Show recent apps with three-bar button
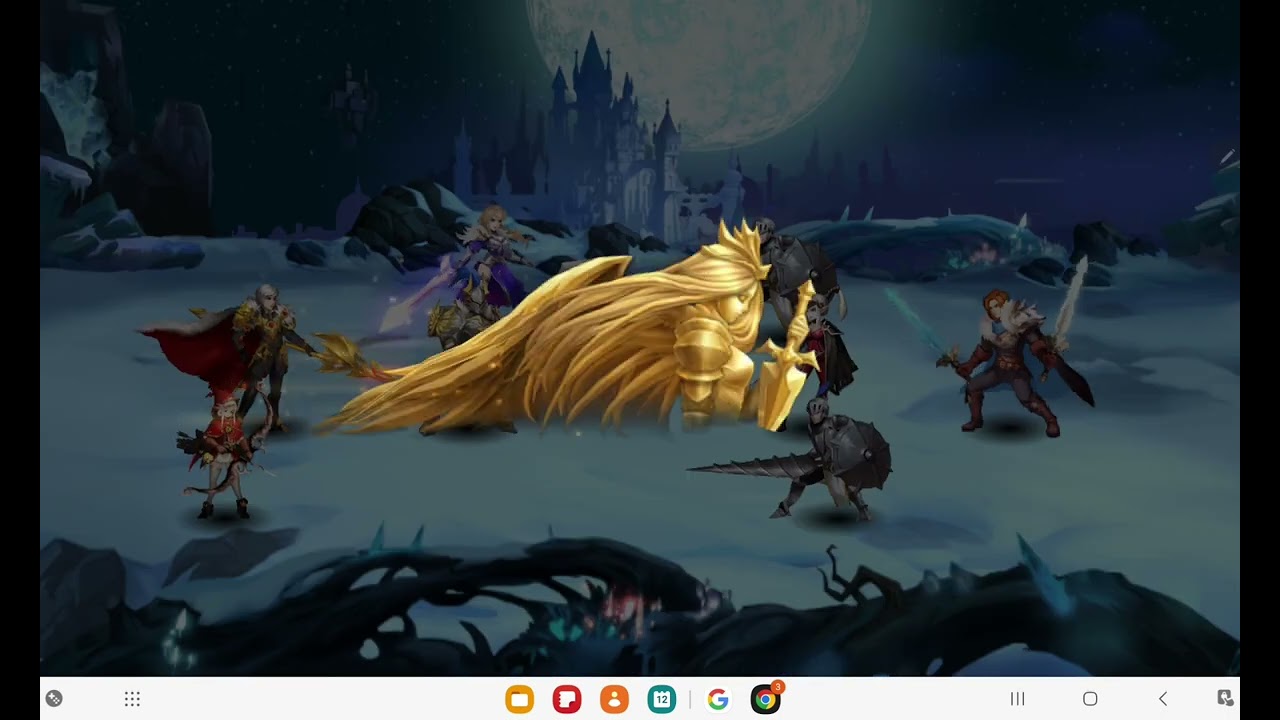The height and width of the screenshot is (720, 1280). click(1018, 699)
